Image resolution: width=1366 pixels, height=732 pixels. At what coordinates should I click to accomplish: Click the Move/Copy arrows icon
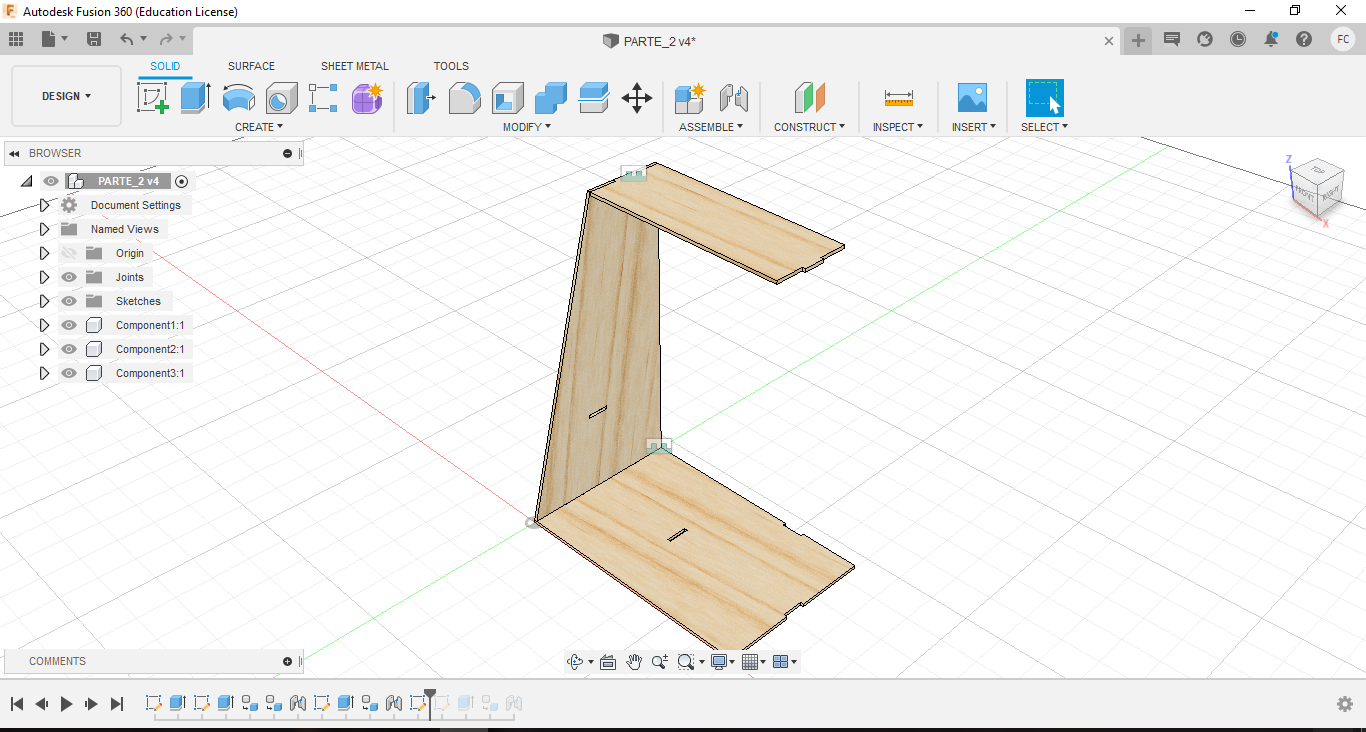(x=637, y=98)
